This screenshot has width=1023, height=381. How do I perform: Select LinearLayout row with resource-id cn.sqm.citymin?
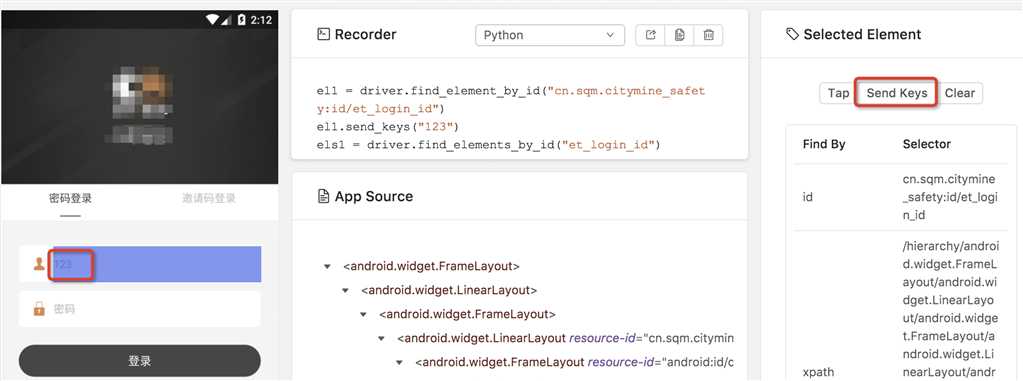coord(565,338)
